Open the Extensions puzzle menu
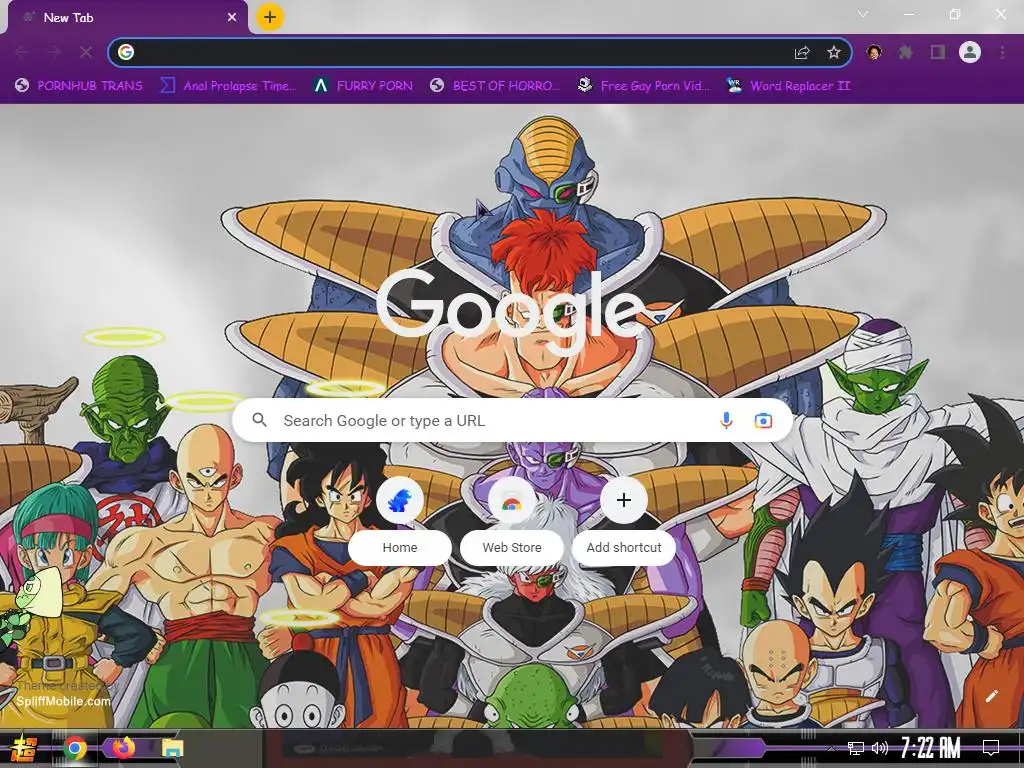The width and height of the screenshot is (1024, 768). pos(905,52)
